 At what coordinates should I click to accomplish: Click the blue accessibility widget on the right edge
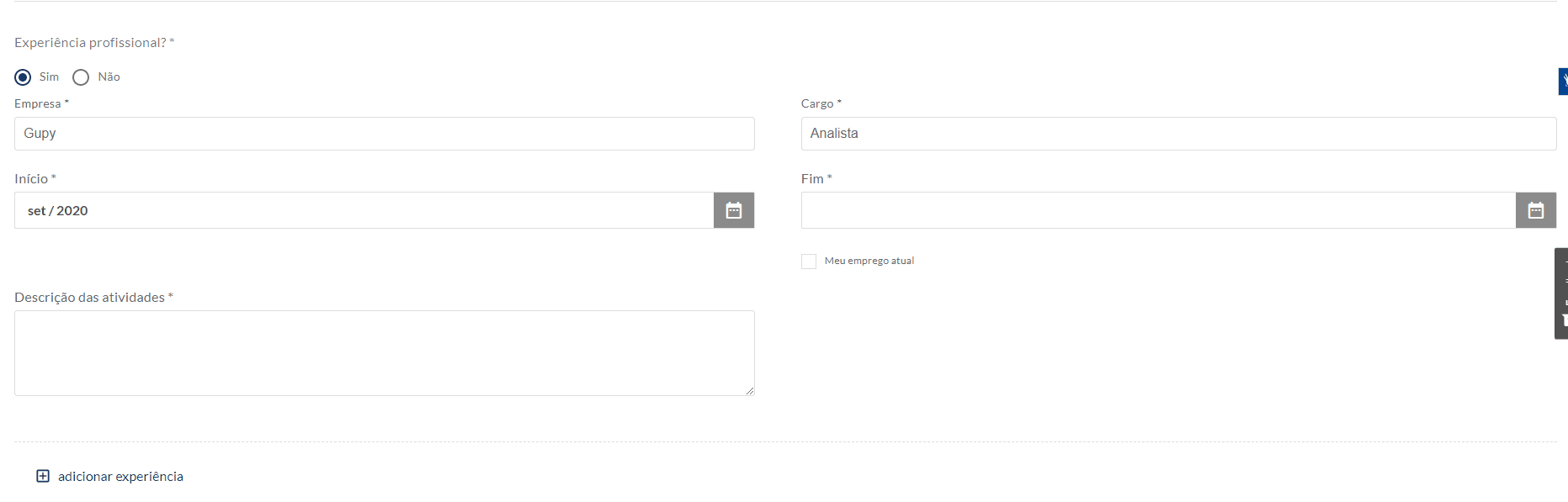click(x=1563, y=82)
